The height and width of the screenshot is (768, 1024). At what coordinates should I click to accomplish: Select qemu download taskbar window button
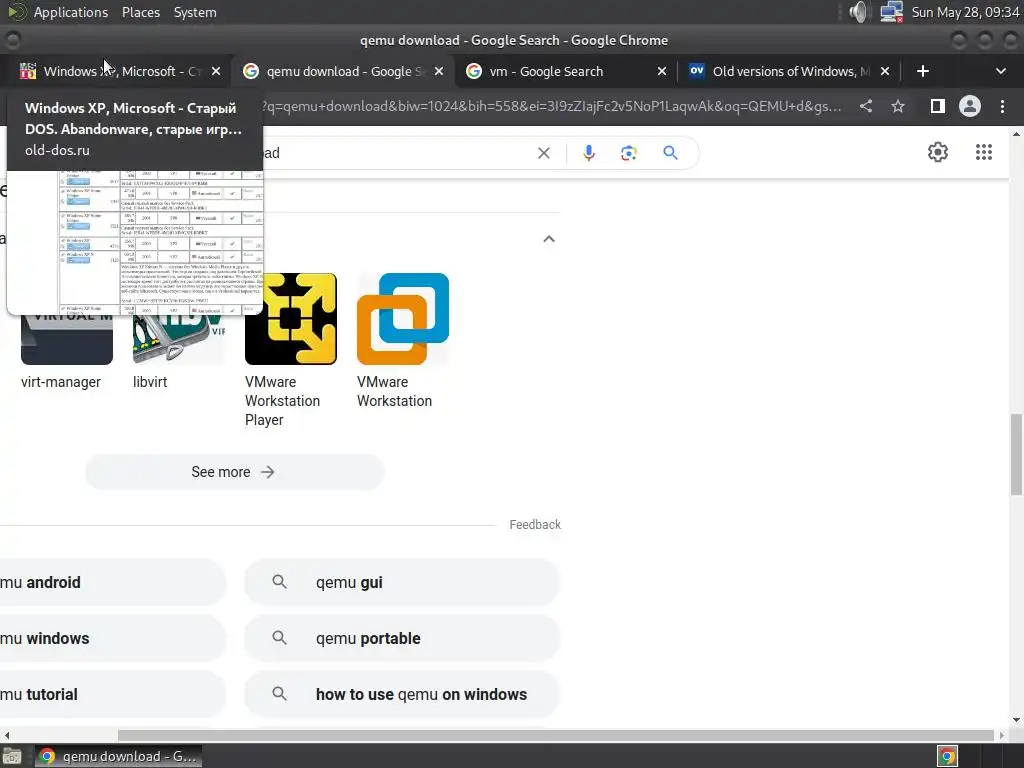pos(118,756)
